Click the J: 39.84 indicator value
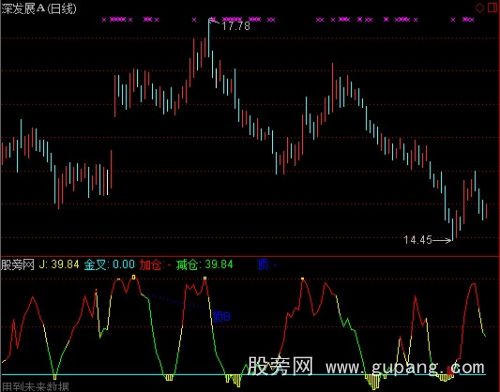The image size is (500, 392). pos(59,265)
